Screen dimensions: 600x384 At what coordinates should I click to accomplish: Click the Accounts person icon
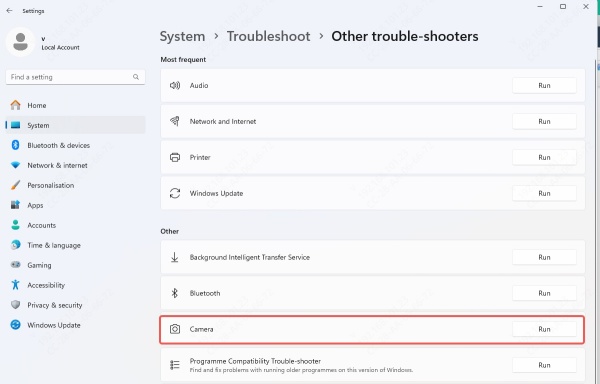coord(15,225)
